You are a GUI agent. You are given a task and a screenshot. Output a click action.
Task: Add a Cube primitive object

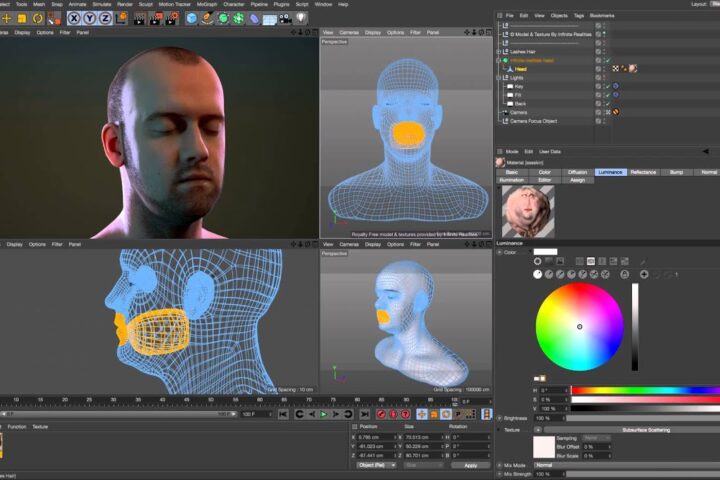191,18
